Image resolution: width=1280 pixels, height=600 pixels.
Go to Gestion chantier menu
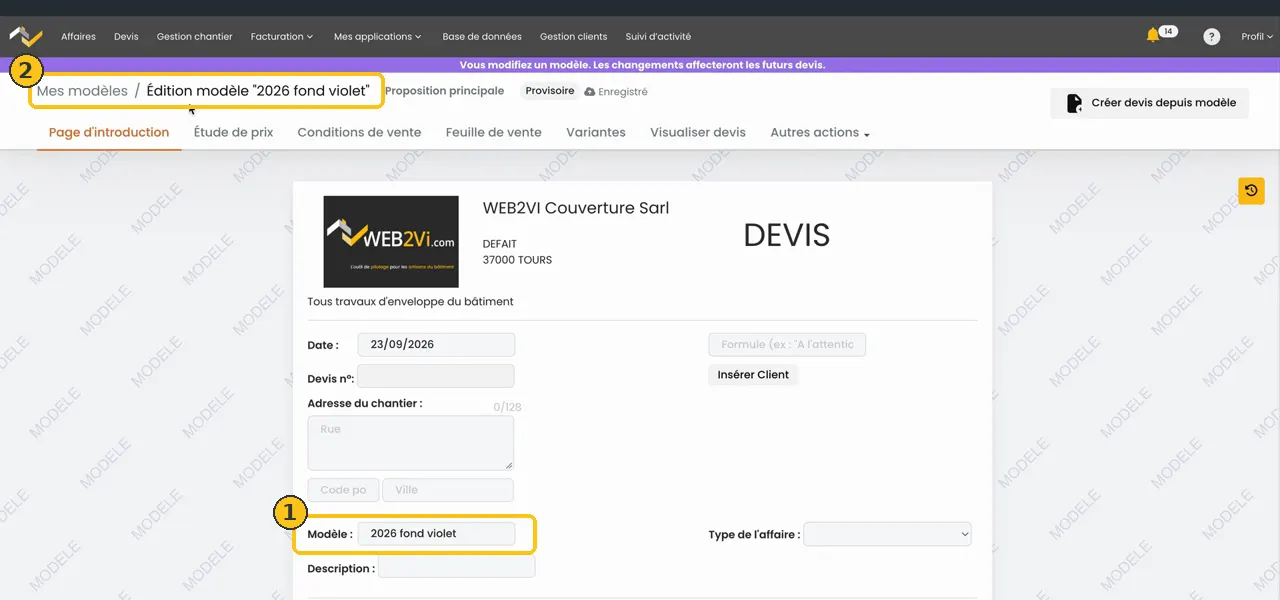pos(194,36)
